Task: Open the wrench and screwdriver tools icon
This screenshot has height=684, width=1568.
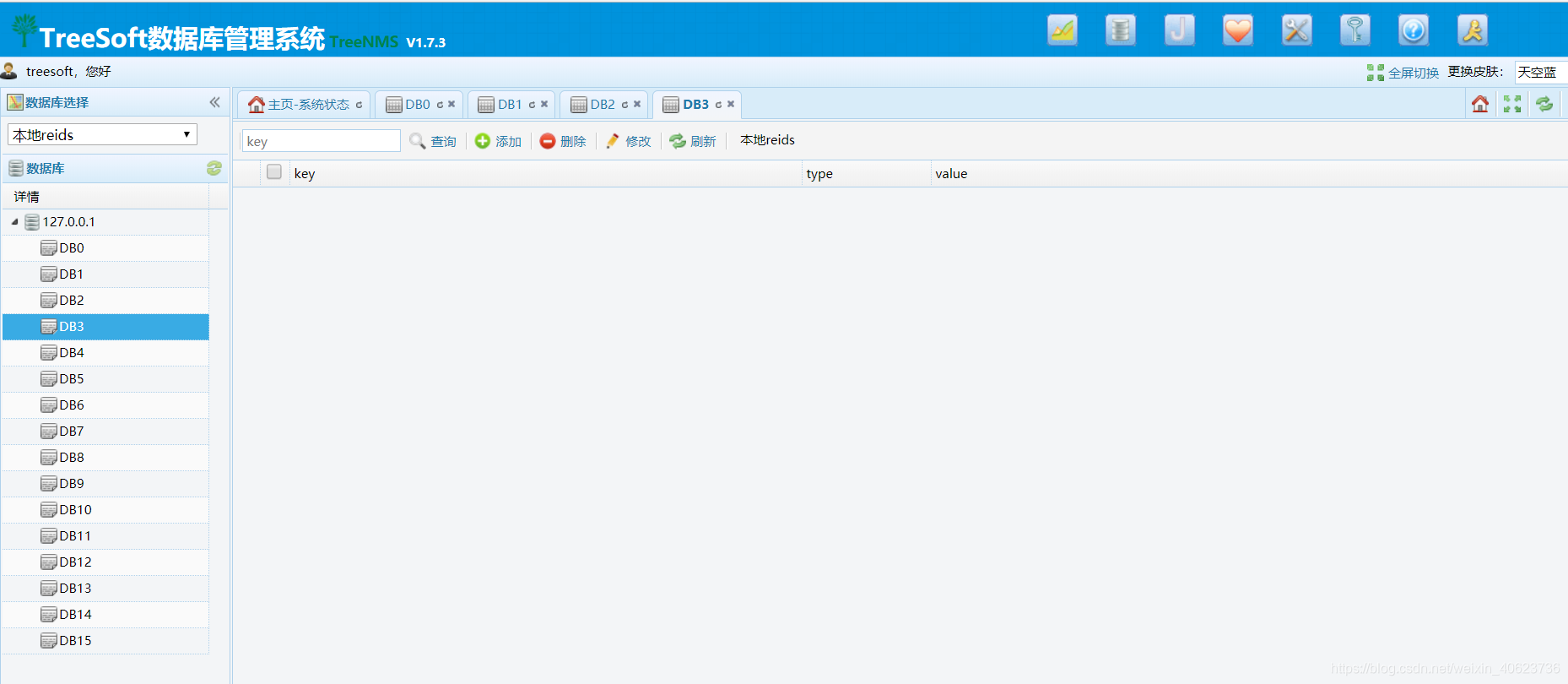Action: 1296,30
